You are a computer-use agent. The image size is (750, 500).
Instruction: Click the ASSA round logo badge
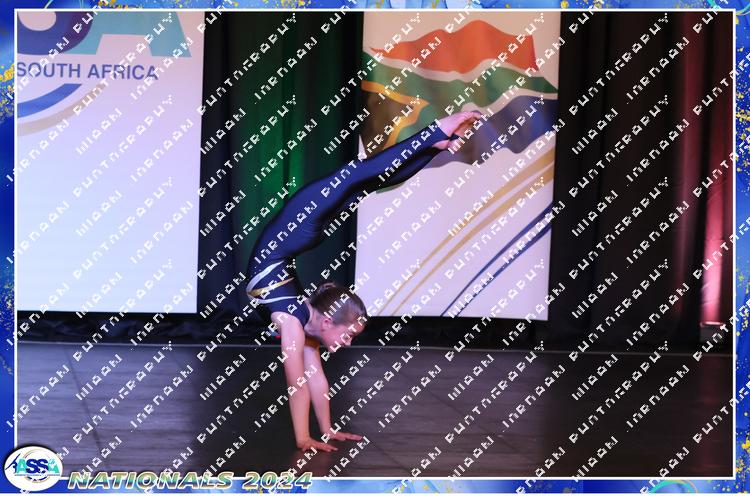(33, 469)
